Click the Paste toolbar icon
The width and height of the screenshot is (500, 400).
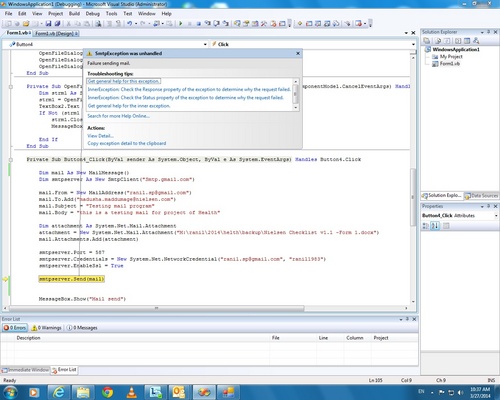(x=86, y=23)
